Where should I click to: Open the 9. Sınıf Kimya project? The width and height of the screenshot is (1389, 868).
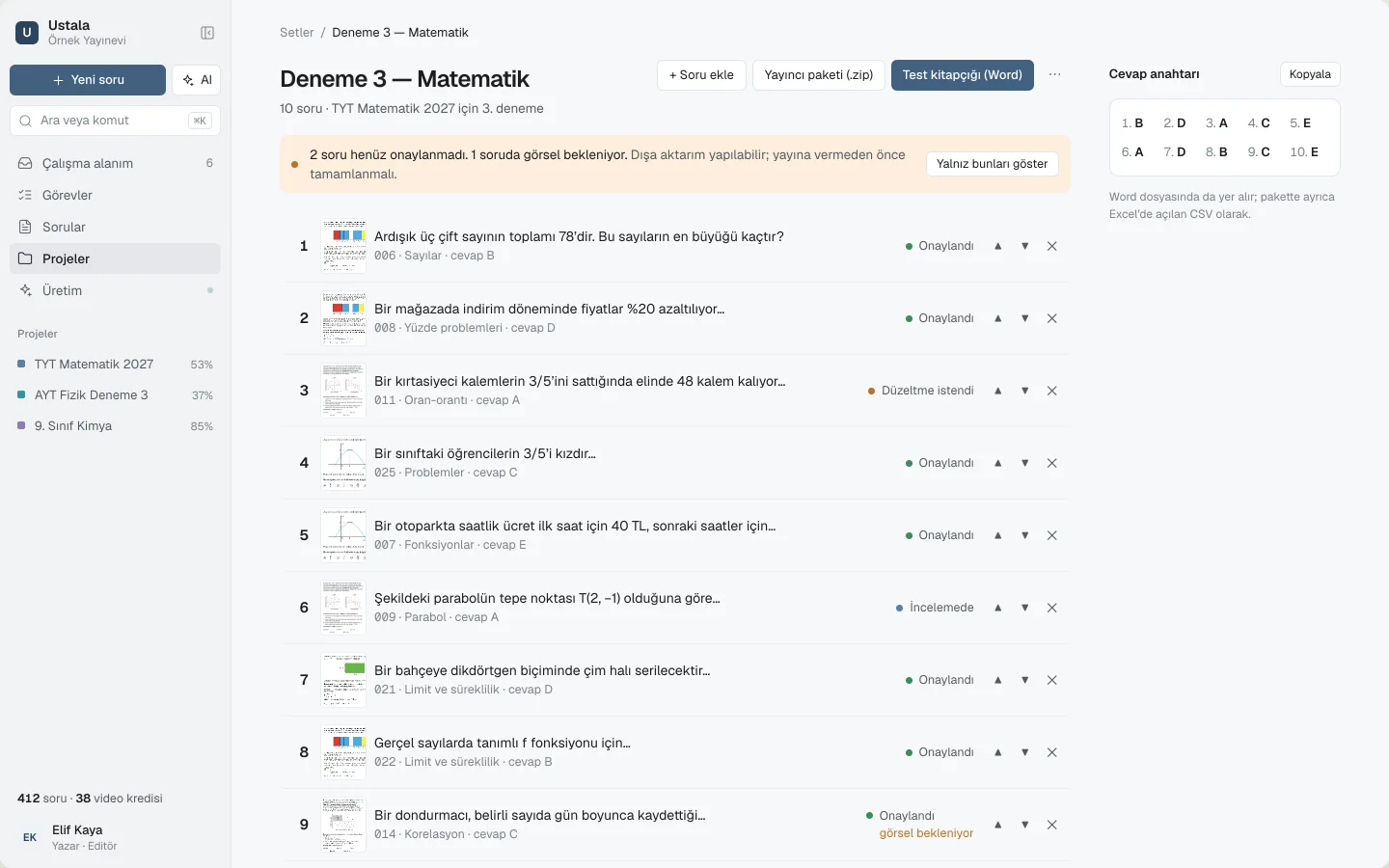click(115, 426)
